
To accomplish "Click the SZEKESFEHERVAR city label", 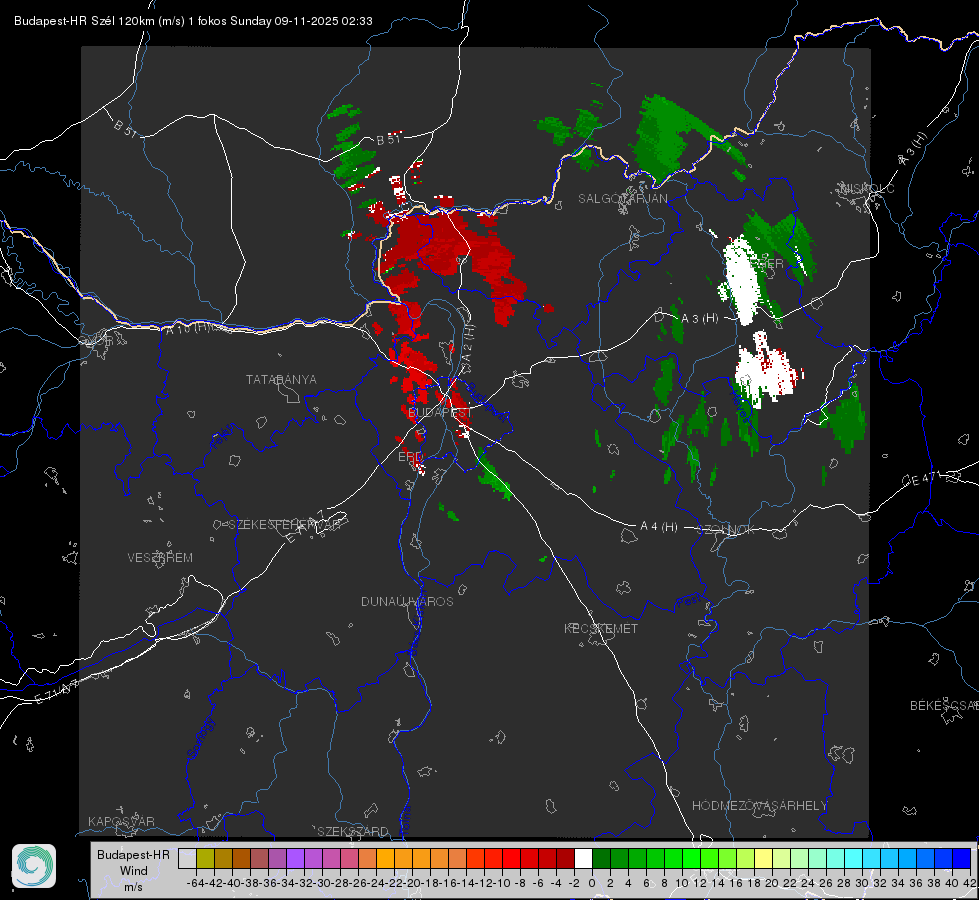I will [284, 525].
